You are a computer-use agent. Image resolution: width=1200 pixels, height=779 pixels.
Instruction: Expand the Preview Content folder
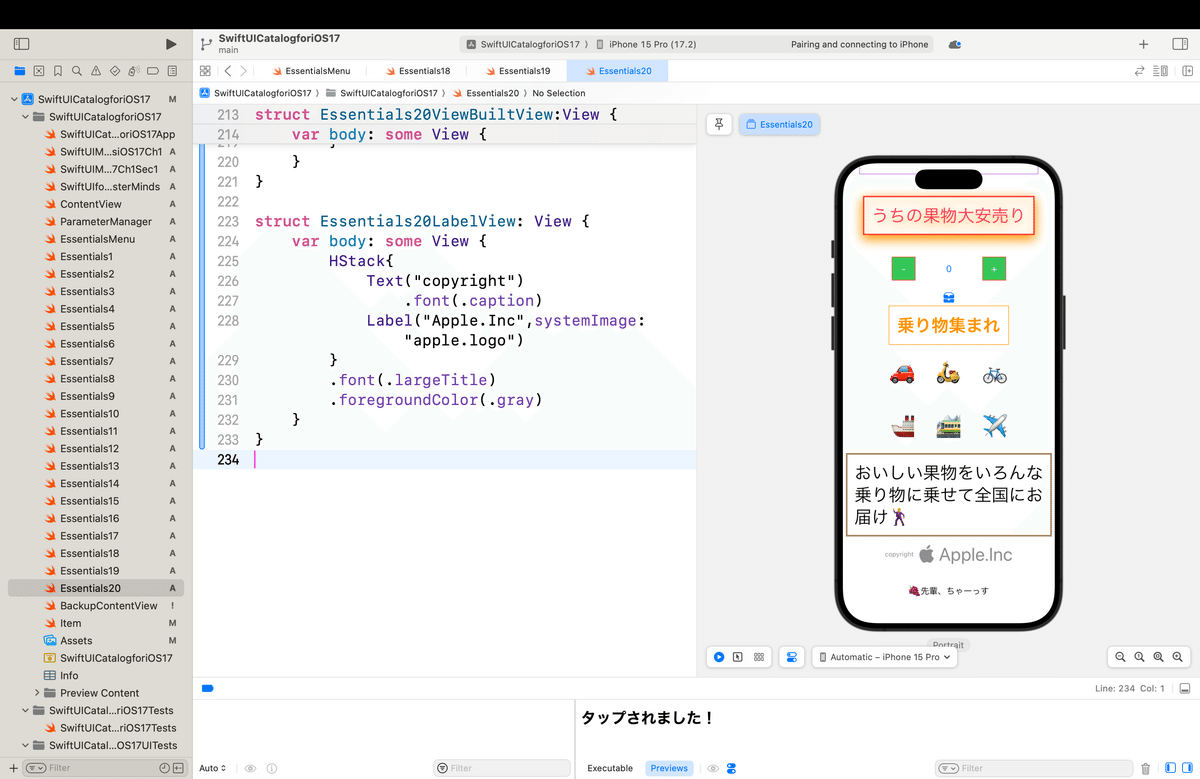point(37,693)
